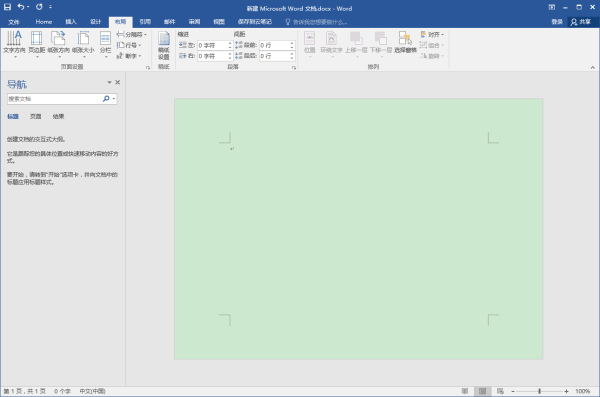
Task: Open the Margins (页边距) gallery
Action: click(x=36, y=44)
